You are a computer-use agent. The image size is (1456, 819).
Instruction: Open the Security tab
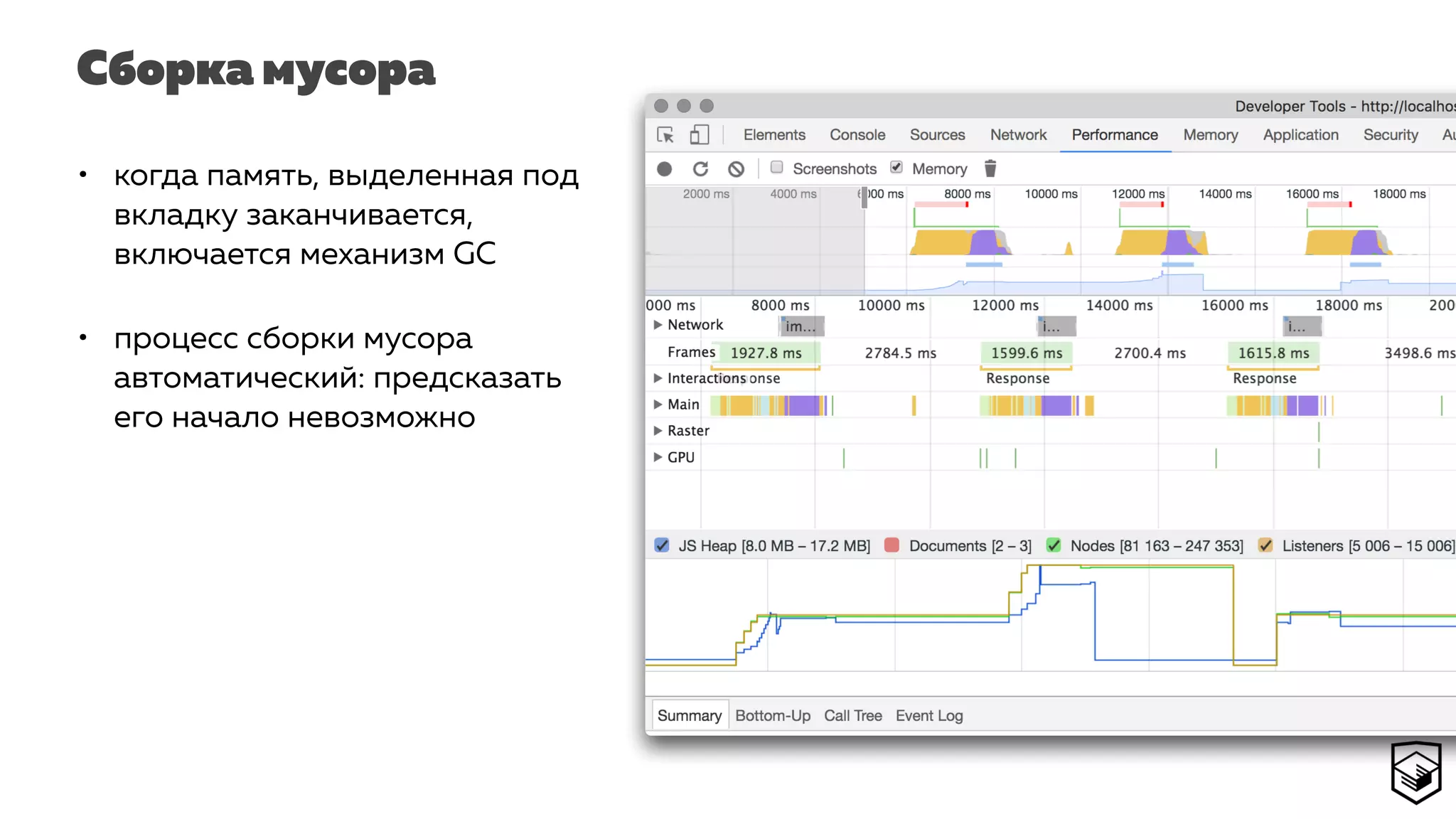pyautogui.click(x=1391, y=135)
